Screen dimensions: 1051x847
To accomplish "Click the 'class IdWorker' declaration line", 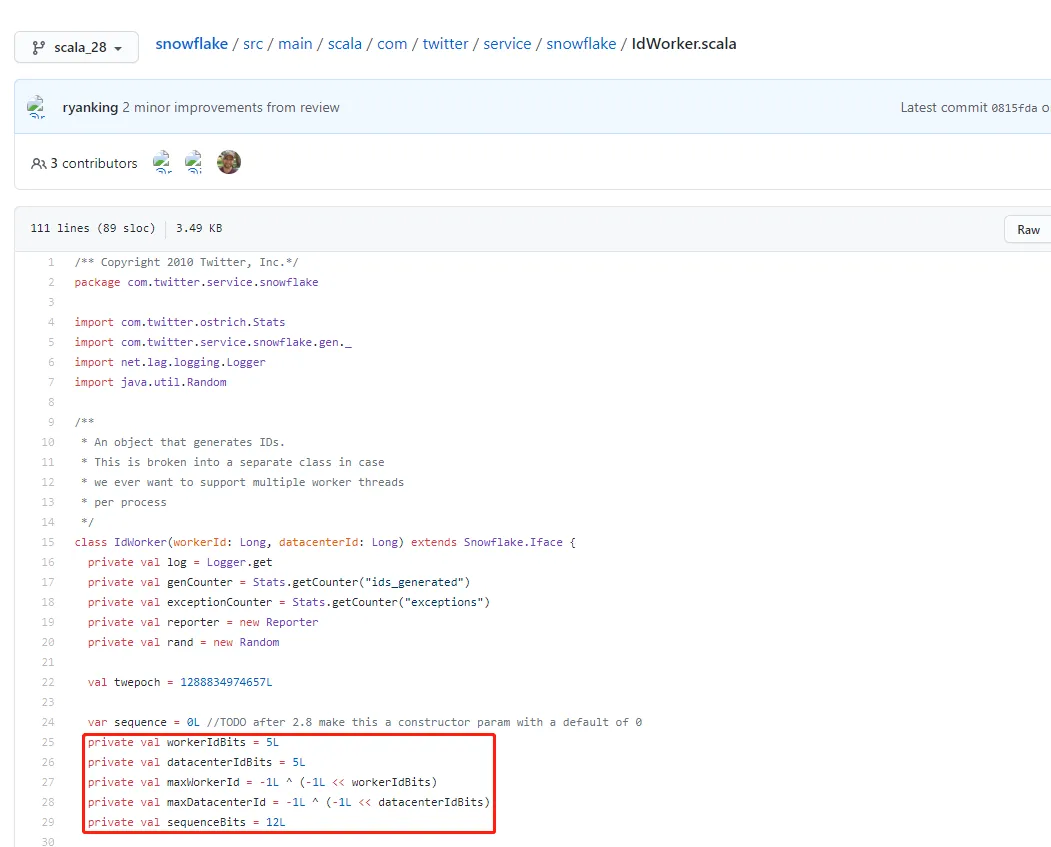I will coord(325,543).
